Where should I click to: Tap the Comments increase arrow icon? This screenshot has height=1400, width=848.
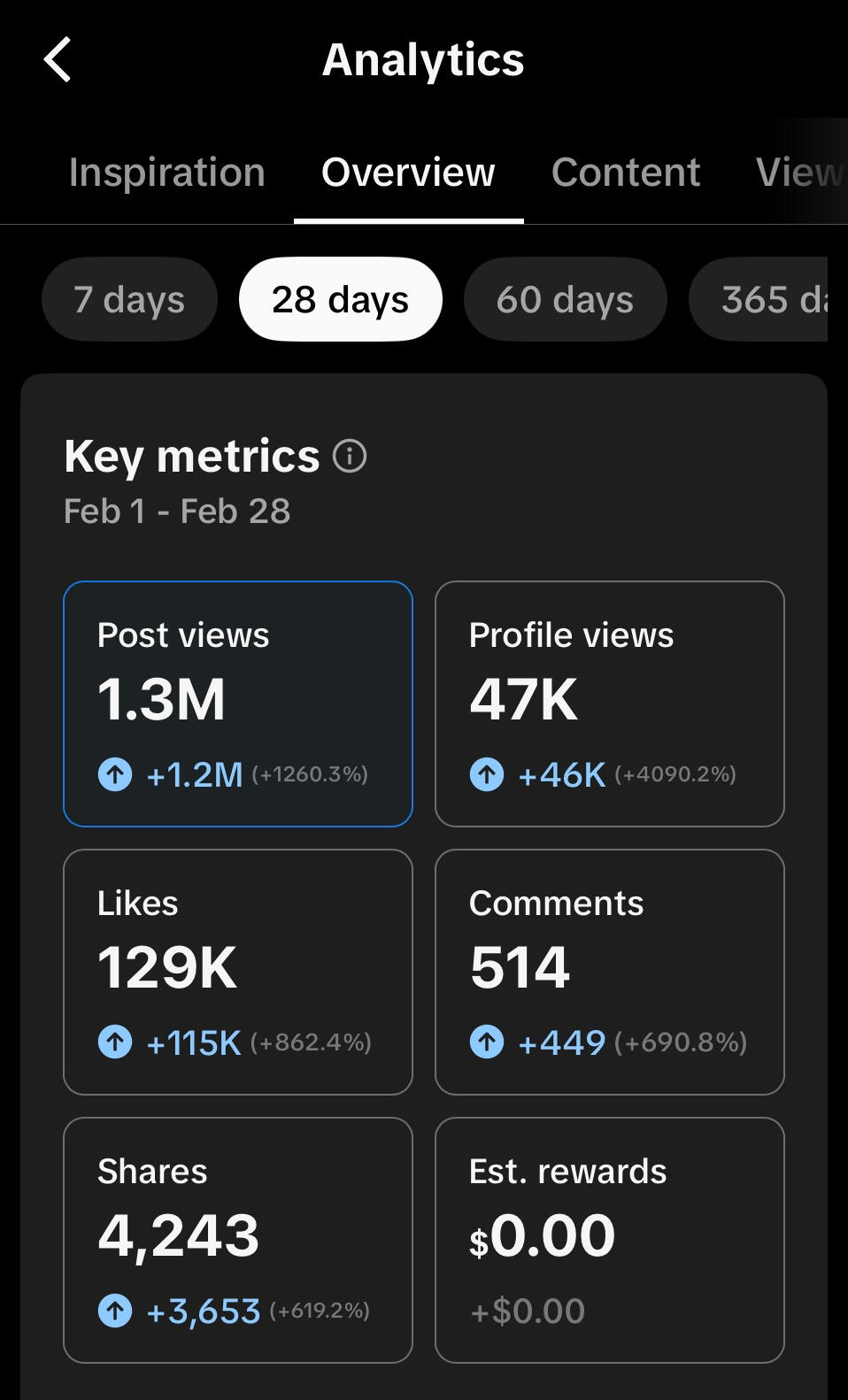[487, 1042]
